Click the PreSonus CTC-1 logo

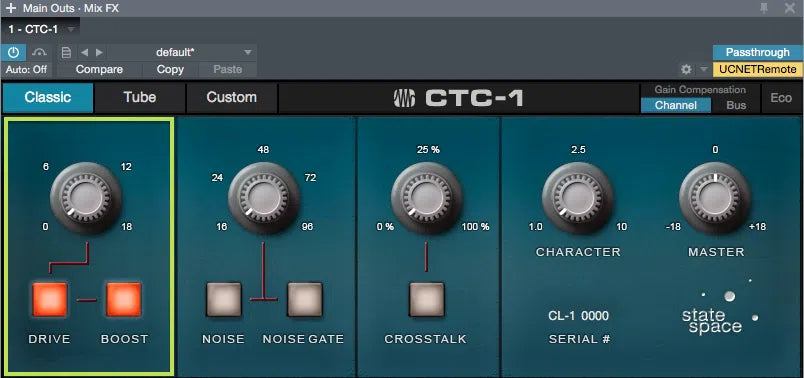pyautogui.click(x=458, y=98)
